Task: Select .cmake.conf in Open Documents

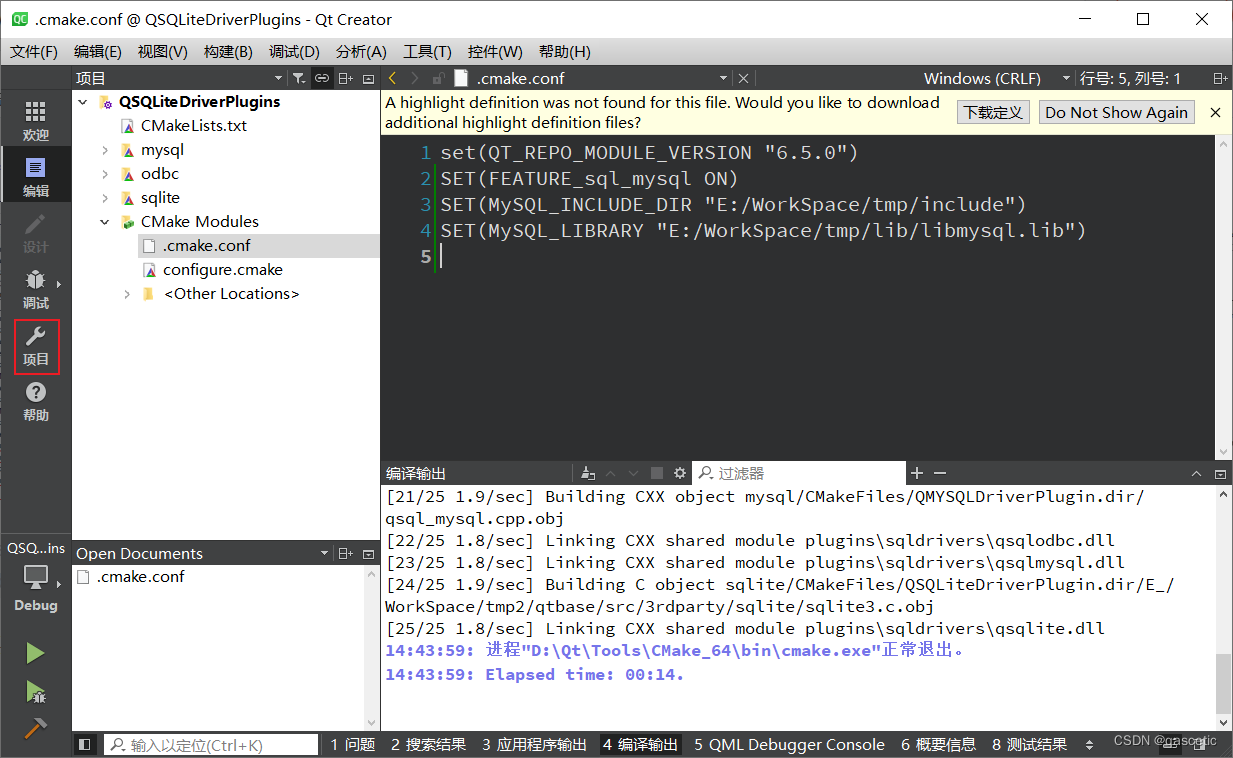Action: pyautogui.click(x=140, y=577)
